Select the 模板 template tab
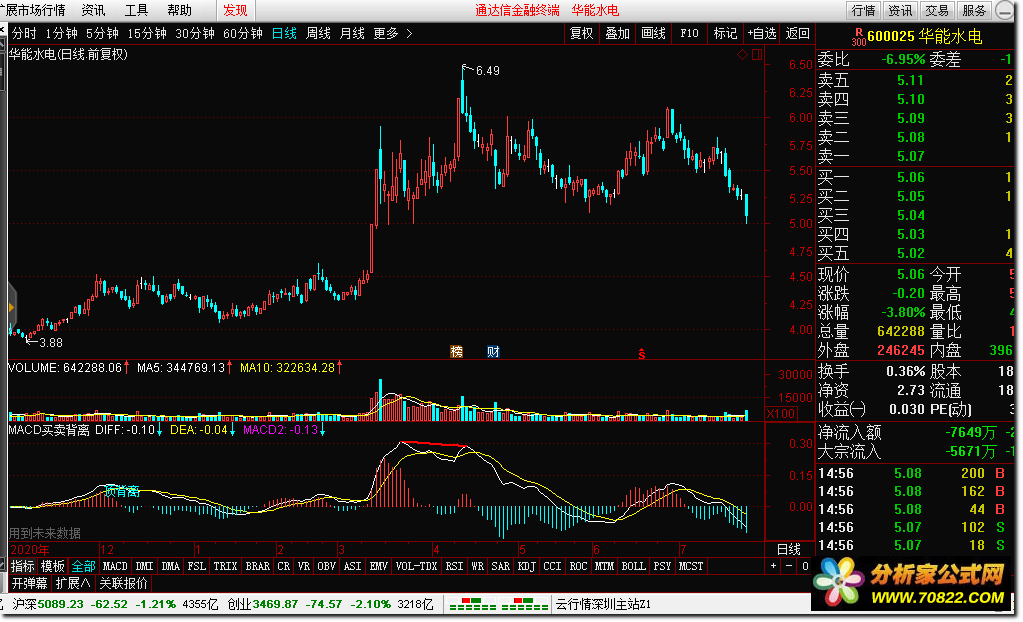The width and height of the screenshot is (1023, 622). click(52, 566)
